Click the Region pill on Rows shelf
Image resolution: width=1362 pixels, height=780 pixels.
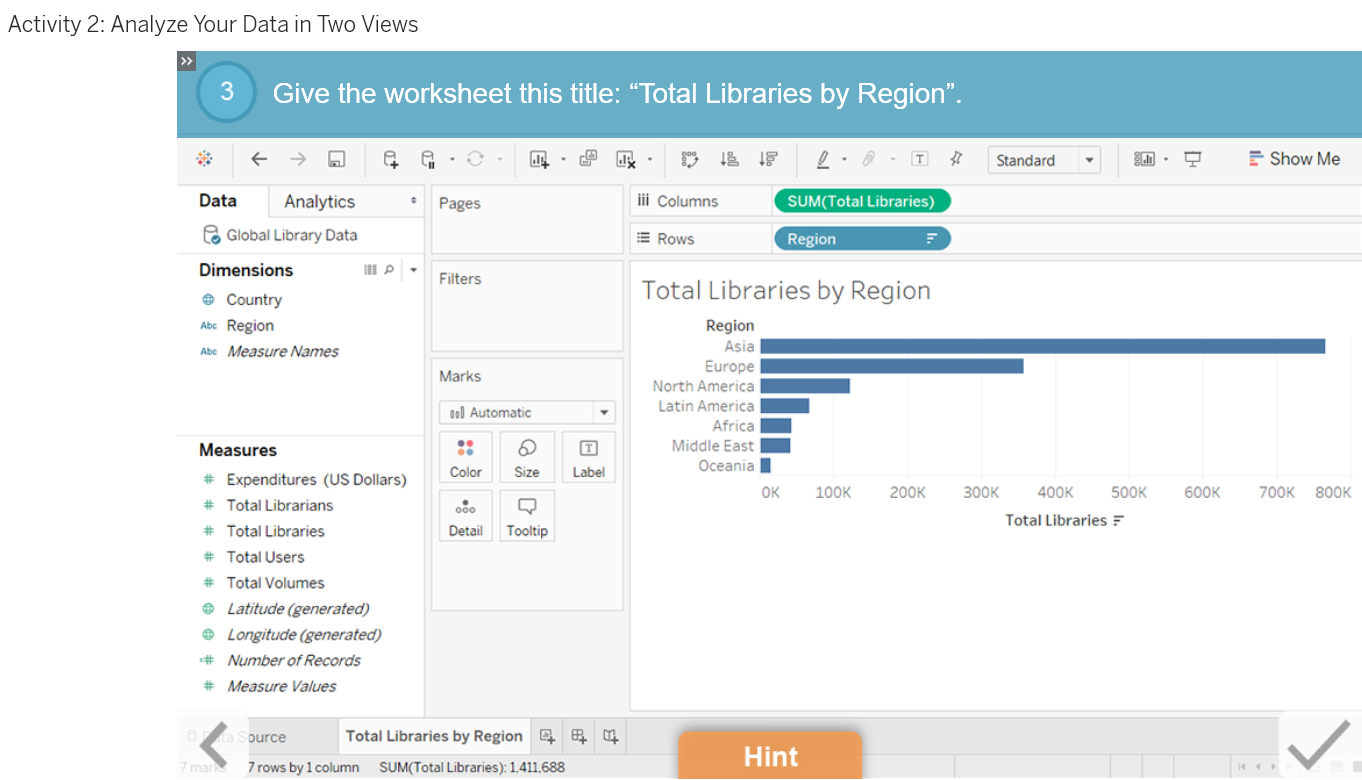coord(862,239)
